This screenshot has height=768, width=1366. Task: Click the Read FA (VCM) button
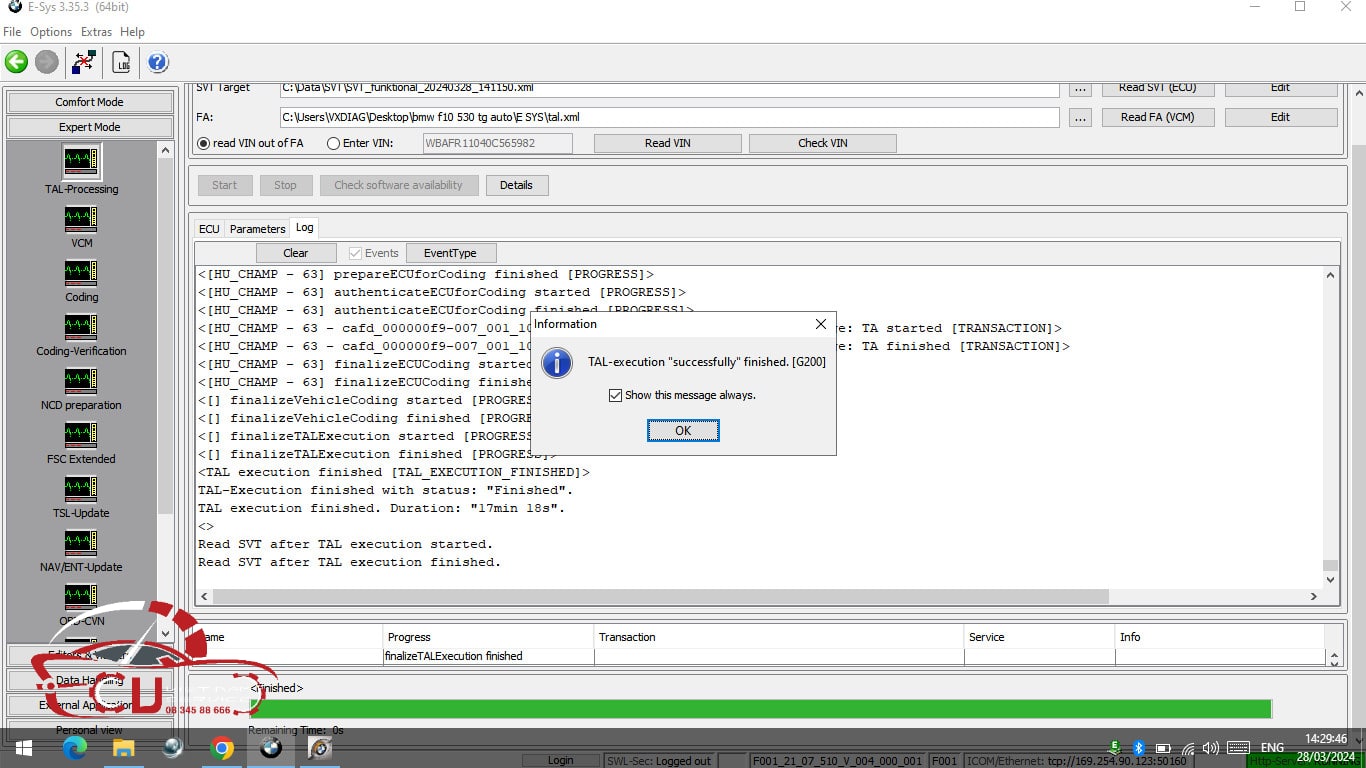pyautogui.click(x=1158, y=117)
